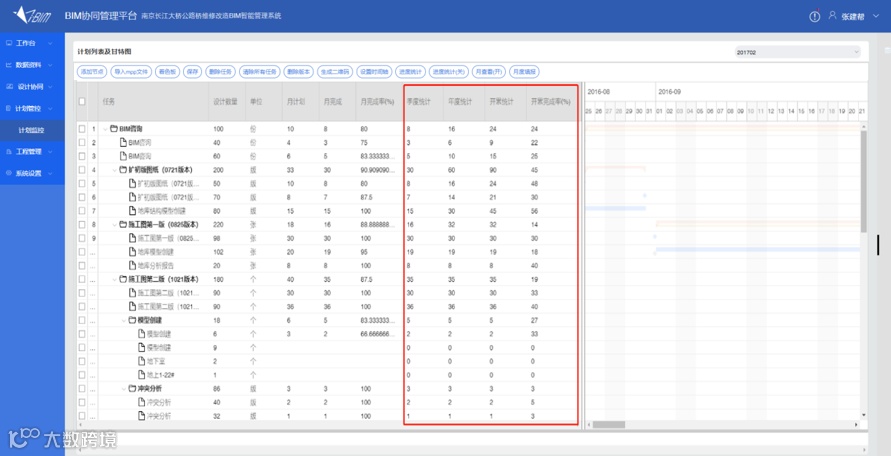Click the Gantt scrollbar right arrow

pos(857,425)
